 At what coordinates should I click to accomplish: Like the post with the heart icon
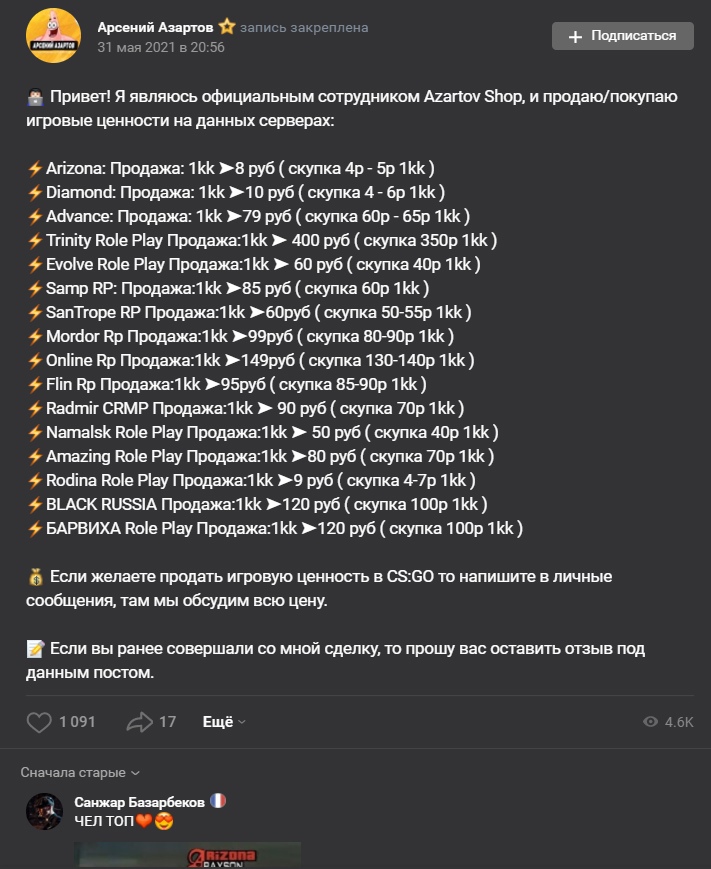39,722
